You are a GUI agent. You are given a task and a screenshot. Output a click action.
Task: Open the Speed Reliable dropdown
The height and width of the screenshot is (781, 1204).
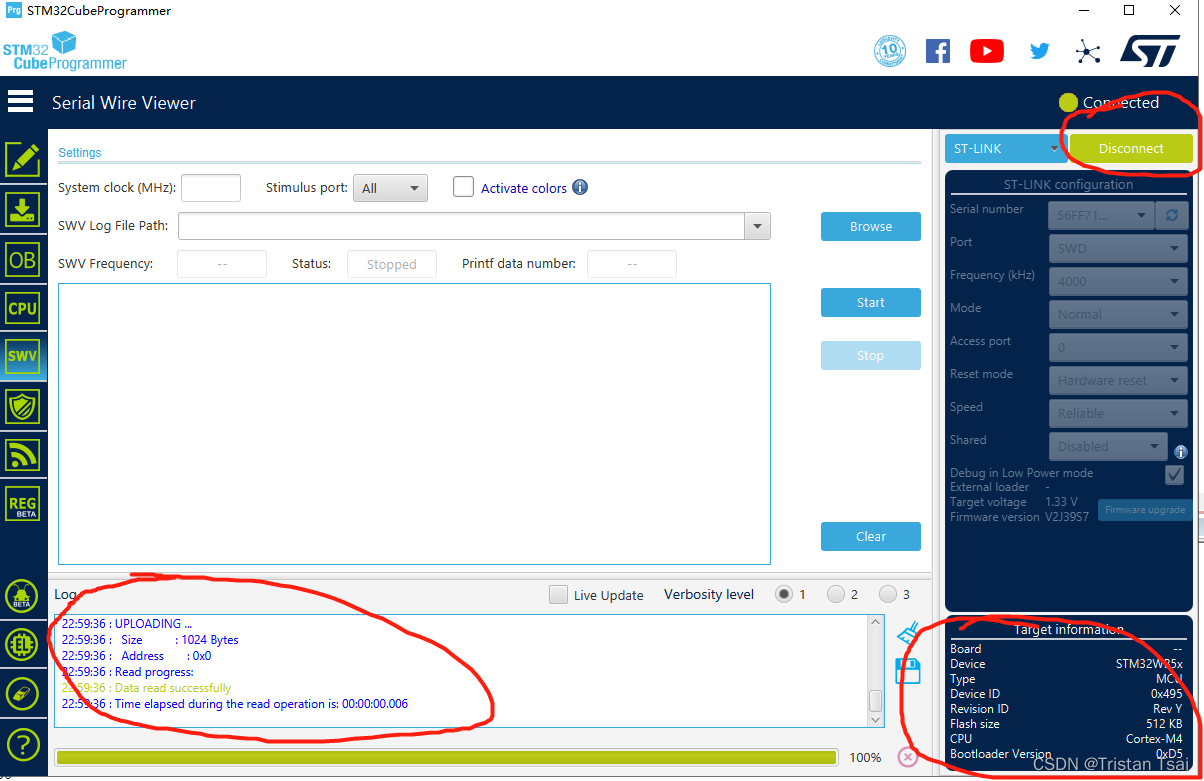[1118, 413]
